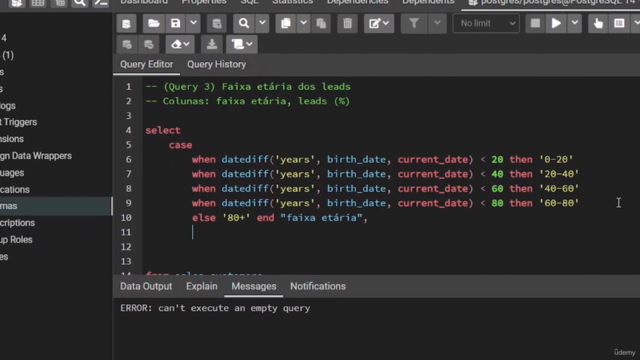This screenshot has height=360, width=640.
Task: Open the Dependencies top tab
Action: pyautogui.click(x=358, y=2)
